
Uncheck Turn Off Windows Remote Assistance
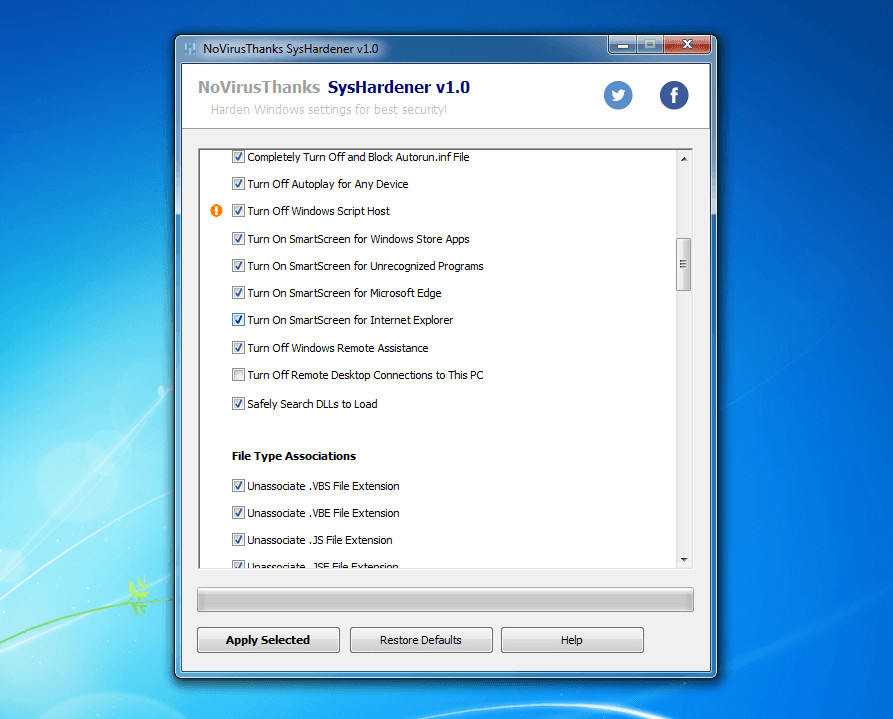(238, 348)
